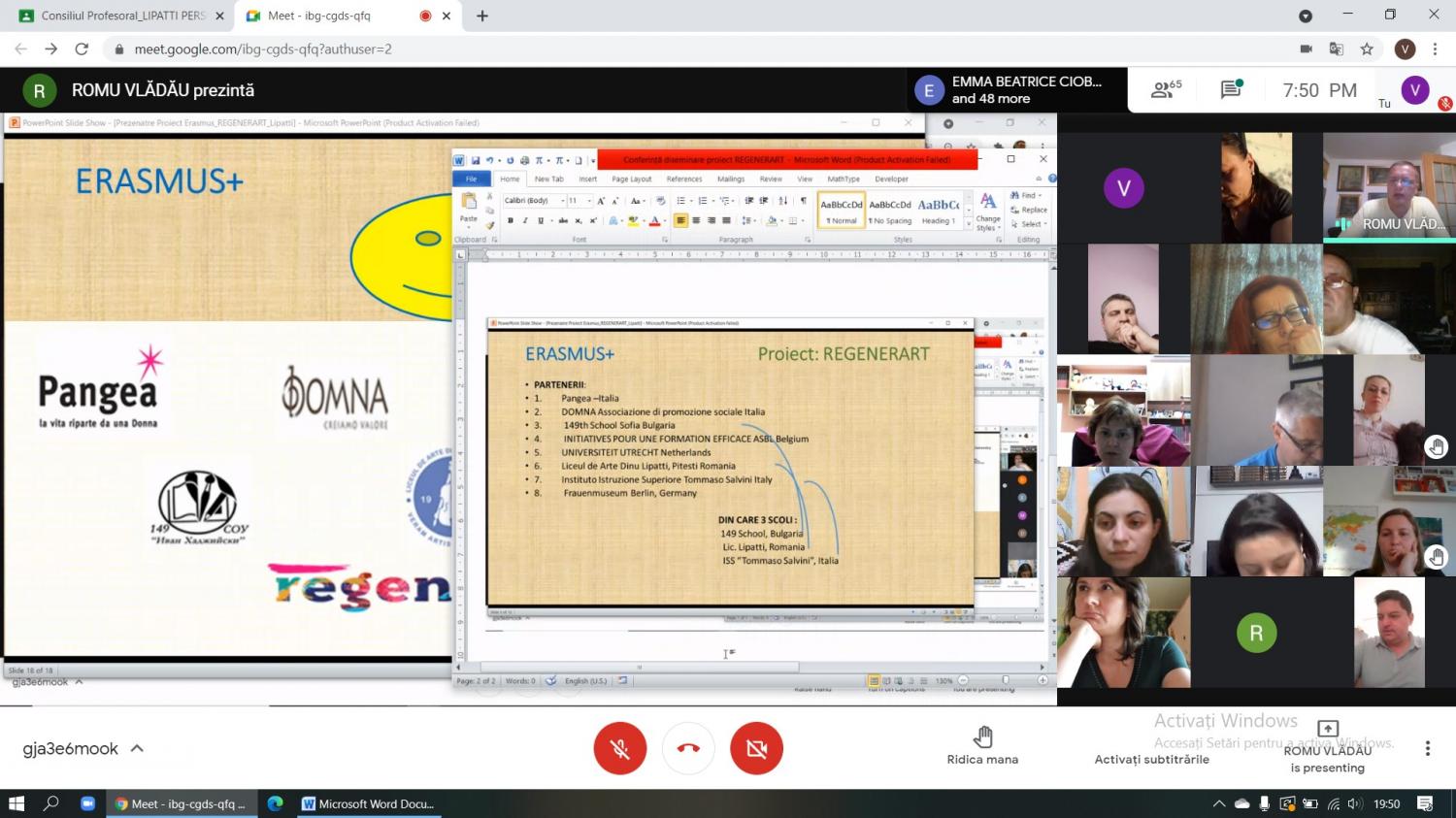Image resolution: width=1456 pixels, height=818 pixels.
Task: Switch to Page Layout tab in Word
Action: click(x=632, y=179)
